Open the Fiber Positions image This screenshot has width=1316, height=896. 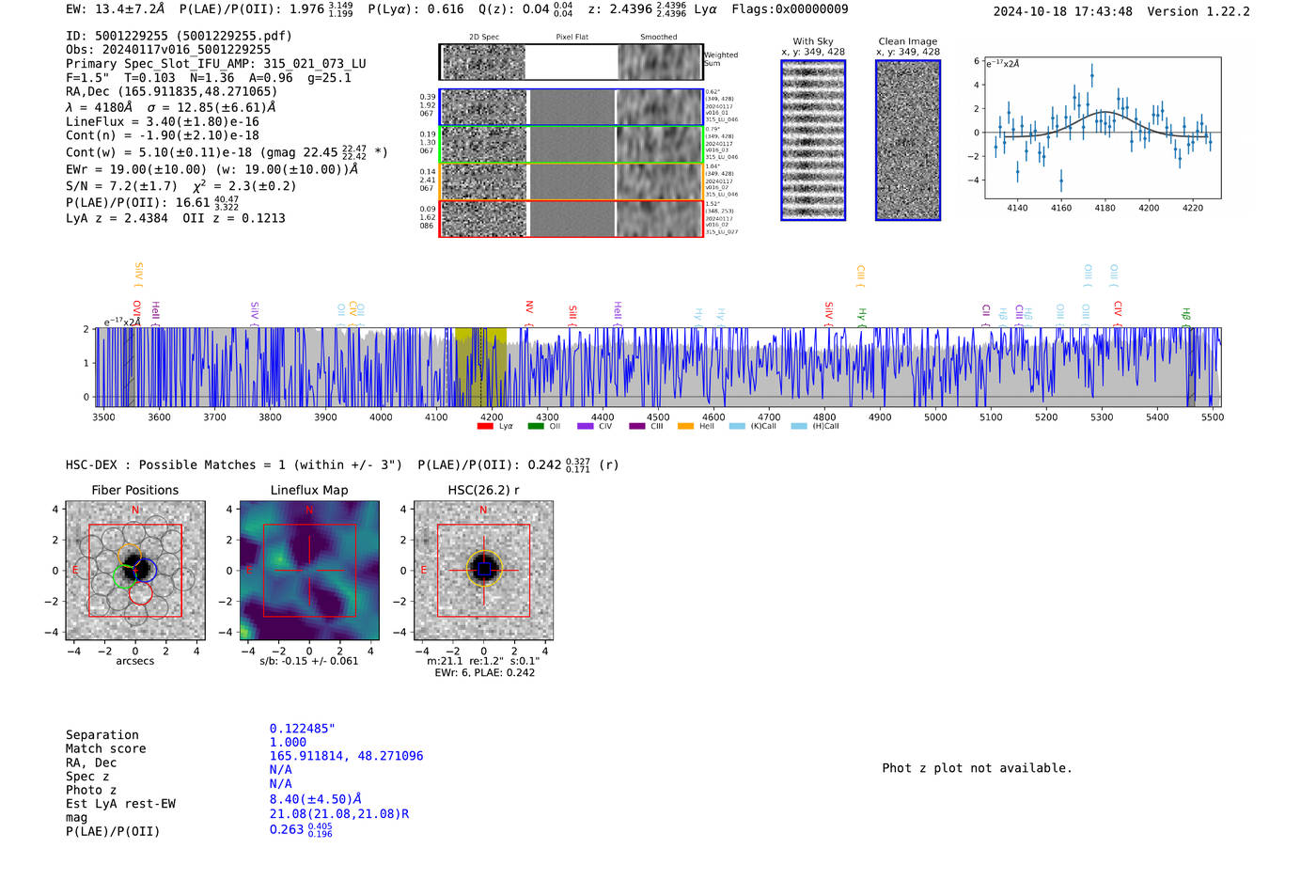(135, 570)
